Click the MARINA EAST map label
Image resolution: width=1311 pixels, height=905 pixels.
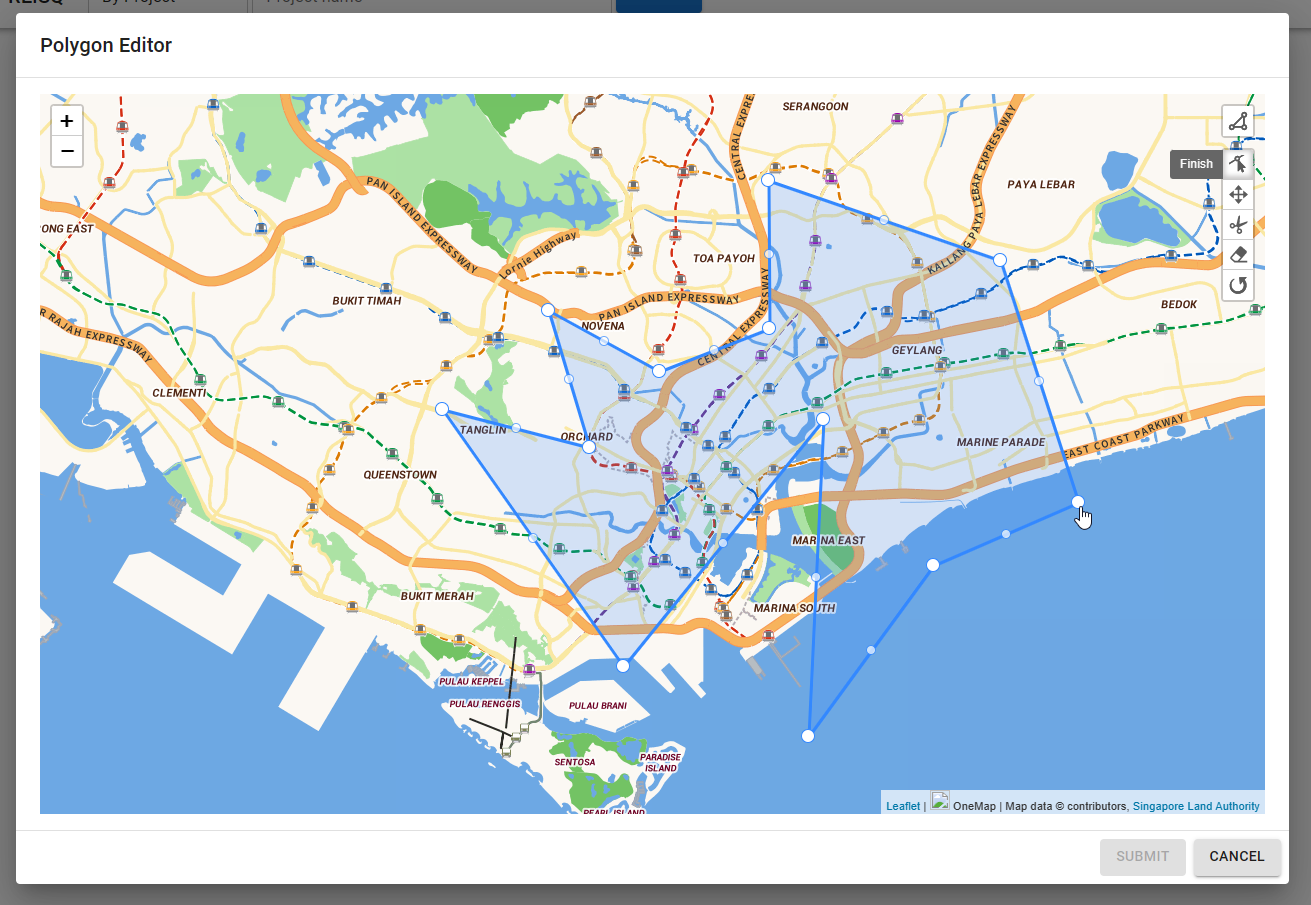[x=828, y=541]
